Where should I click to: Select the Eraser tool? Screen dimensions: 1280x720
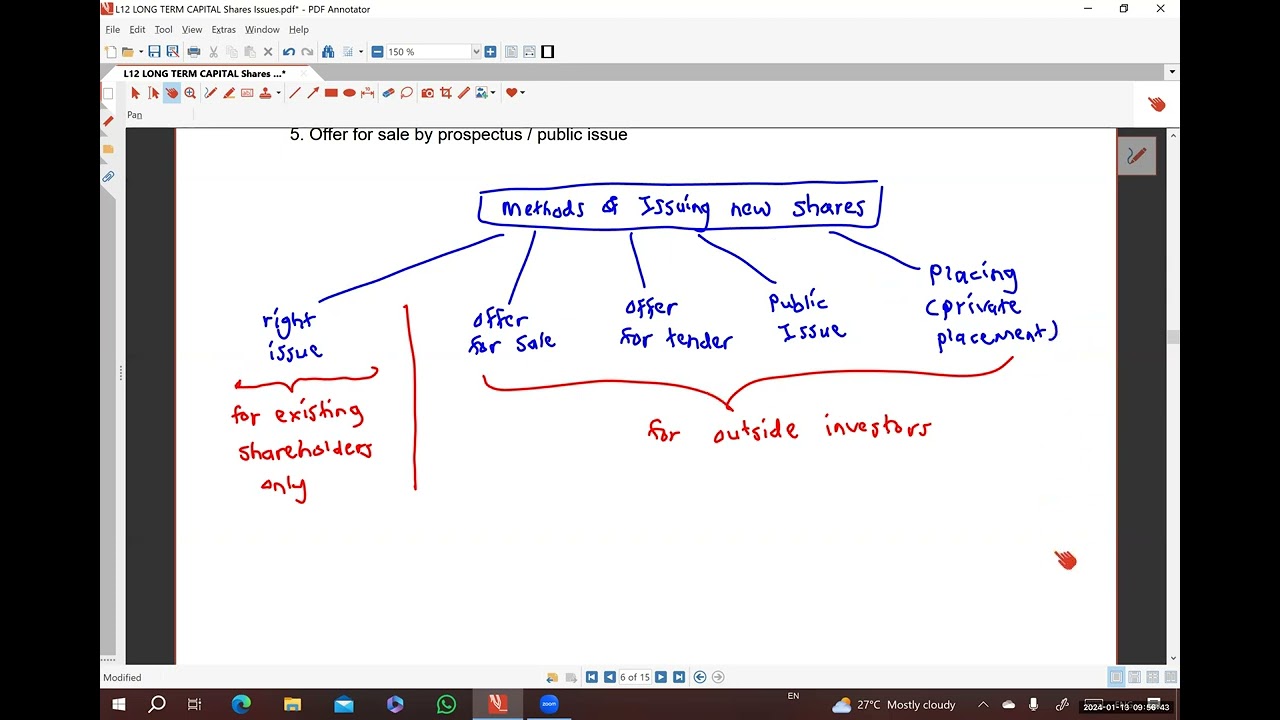388,93
